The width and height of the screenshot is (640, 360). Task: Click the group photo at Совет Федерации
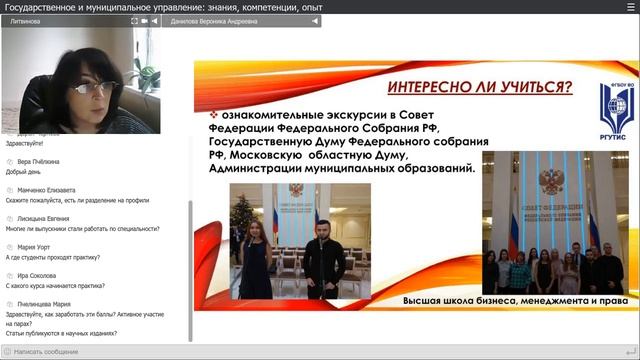click(556, 223)
